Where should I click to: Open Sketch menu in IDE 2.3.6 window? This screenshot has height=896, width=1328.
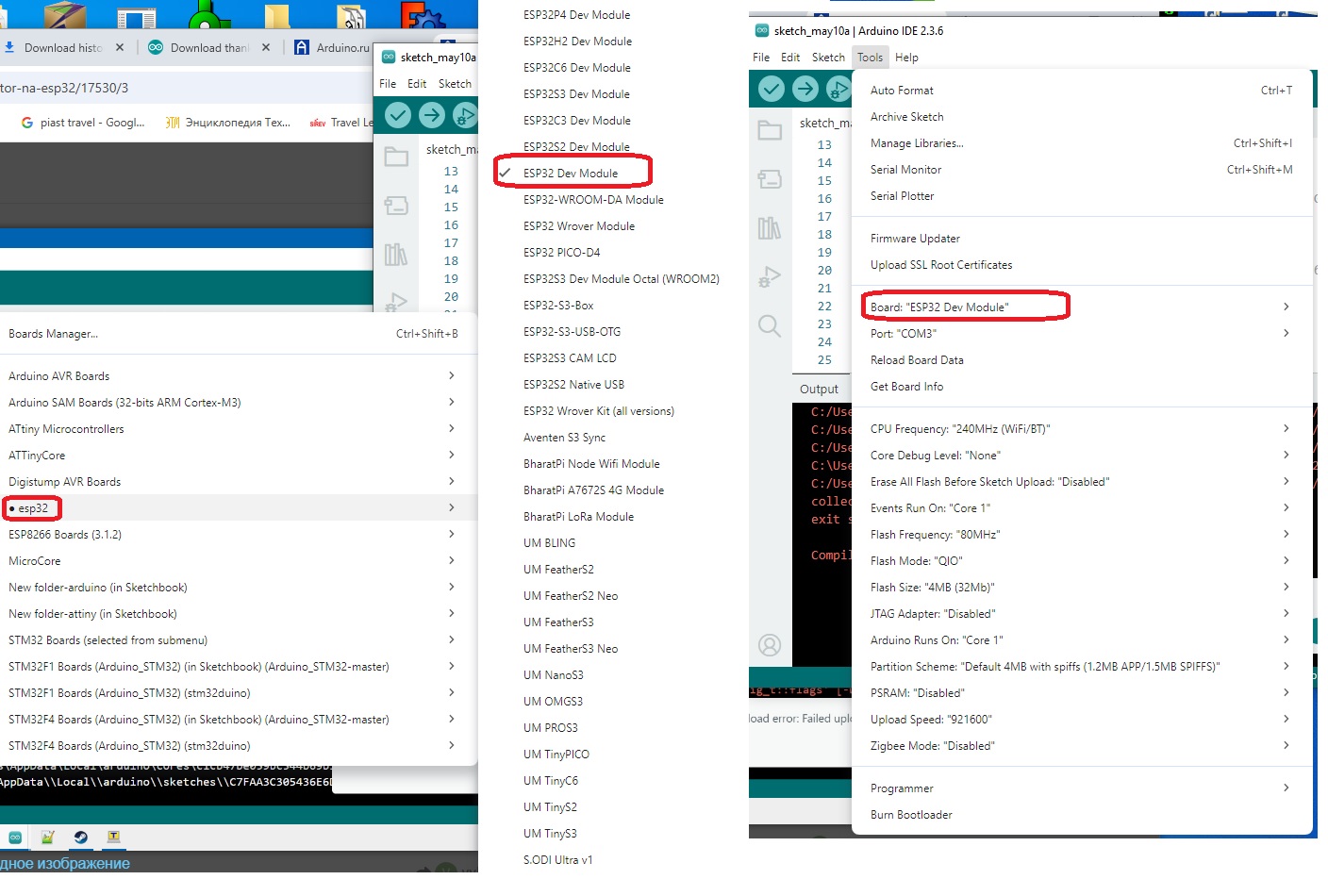(828, 58)
